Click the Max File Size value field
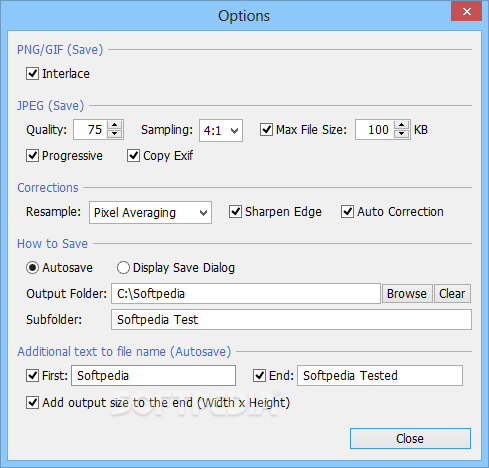 pyautogui.click(x=375, y=130)
